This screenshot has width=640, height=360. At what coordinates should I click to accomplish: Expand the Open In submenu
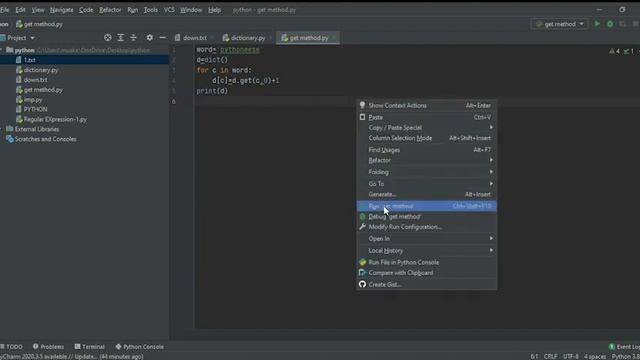pyautogui.click(x=427, y=239)
